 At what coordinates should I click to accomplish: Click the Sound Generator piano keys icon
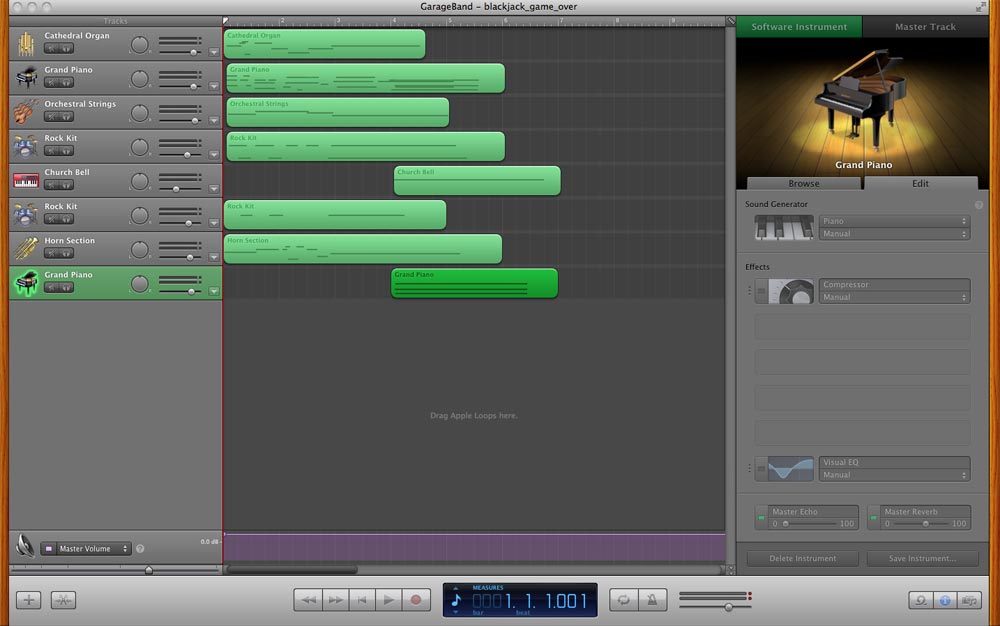pos(784,227)
